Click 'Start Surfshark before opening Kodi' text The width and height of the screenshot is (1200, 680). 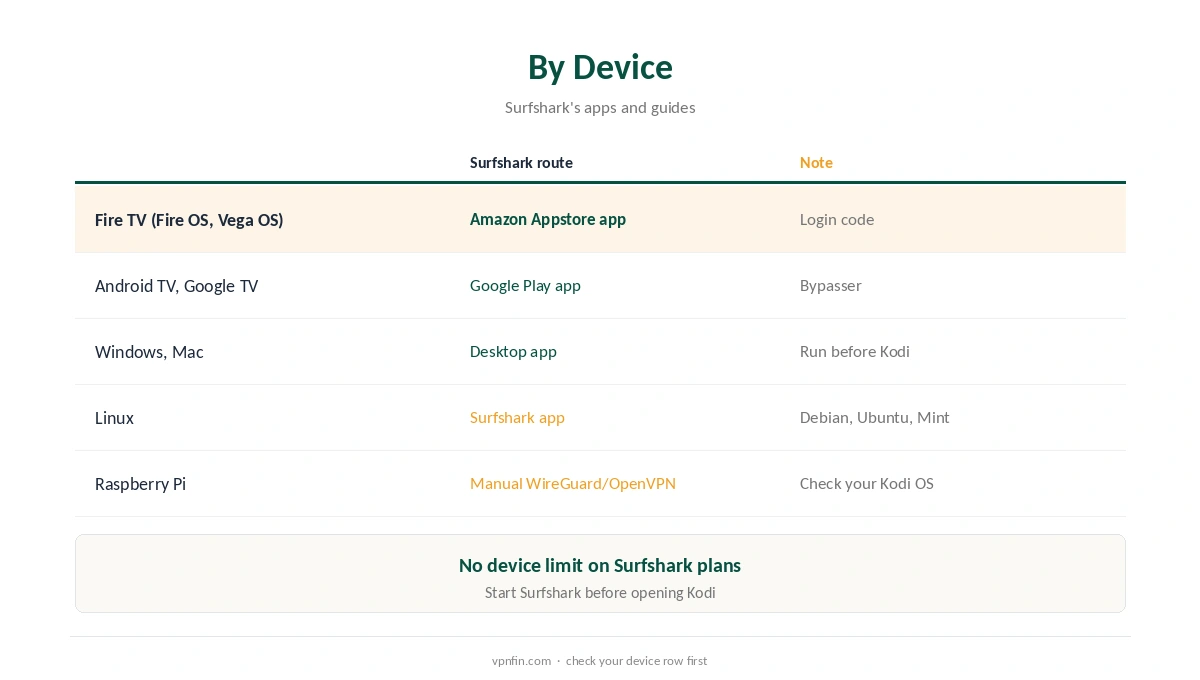[600, 592]
